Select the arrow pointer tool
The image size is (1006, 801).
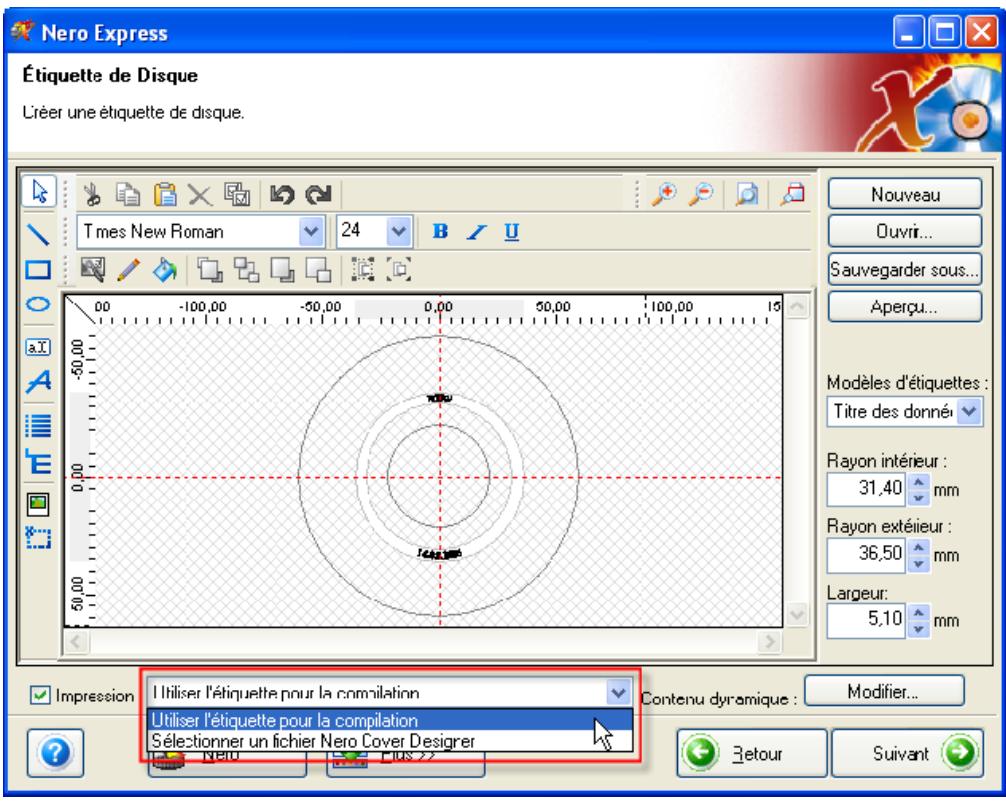[x=38, y=192]
